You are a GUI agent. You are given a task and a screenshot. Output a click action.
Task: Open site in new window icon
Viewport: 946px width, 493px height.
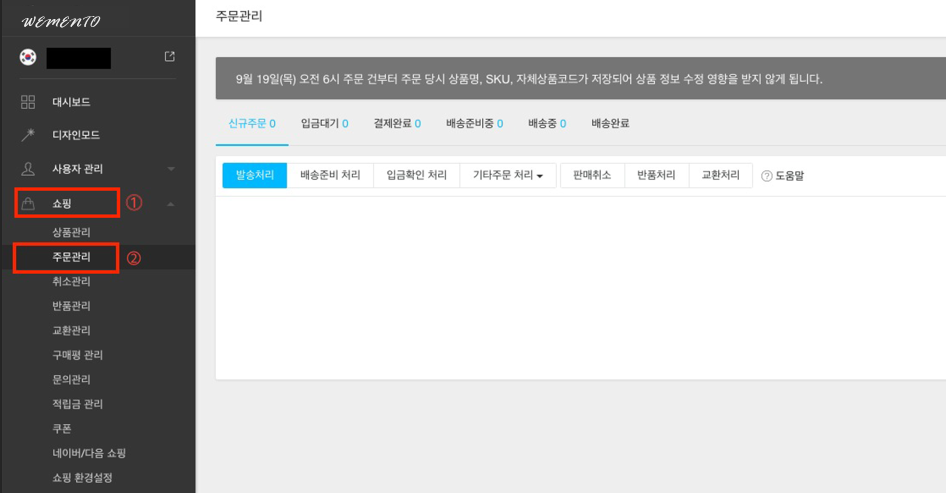tap(170, 56)
